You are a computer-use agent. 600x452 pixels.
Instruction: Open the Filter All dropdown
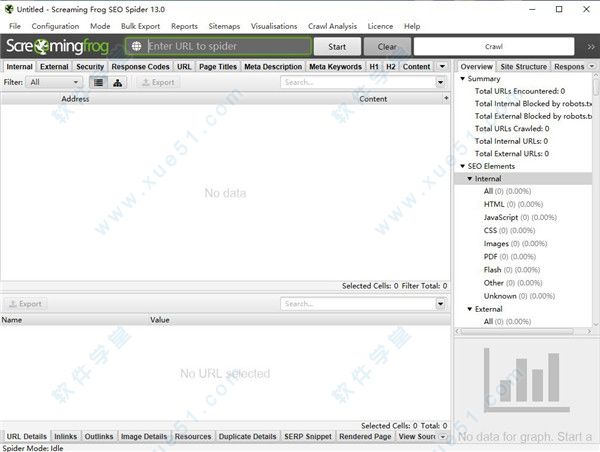pos(54,82)
